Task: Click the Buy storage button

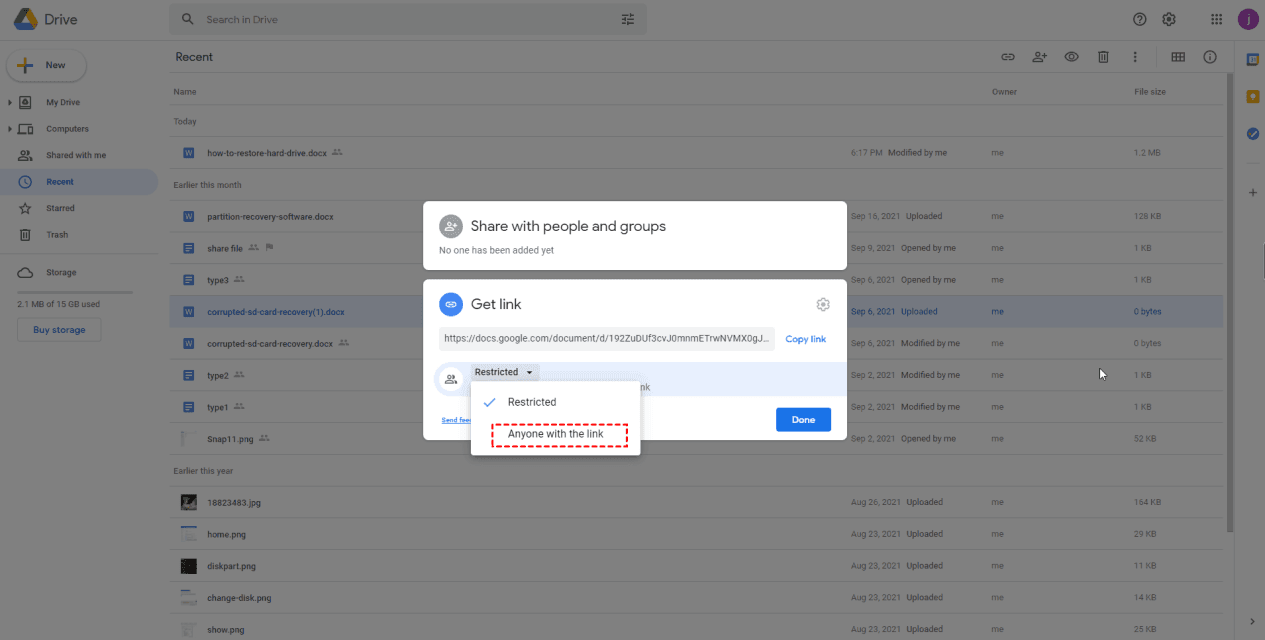Action: pos(59,330)
